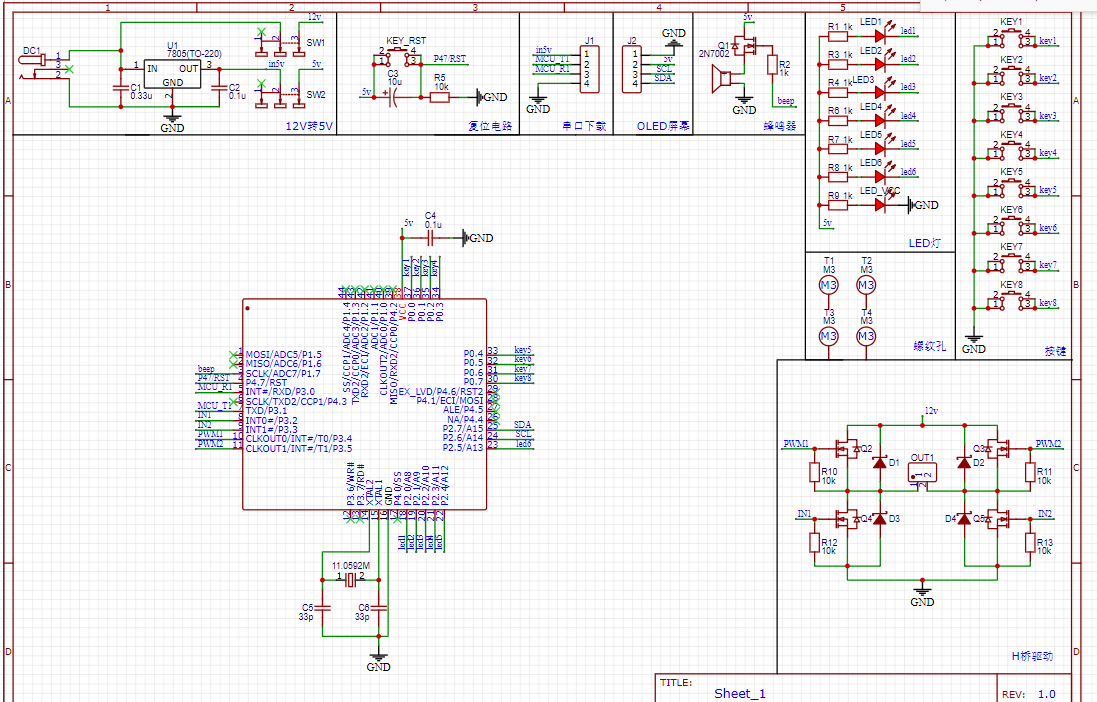Viewport: 1097px width, 702px height.
Task: Select the Q5 MOSFET in H-bridge
Action: (x=998, y=519)
